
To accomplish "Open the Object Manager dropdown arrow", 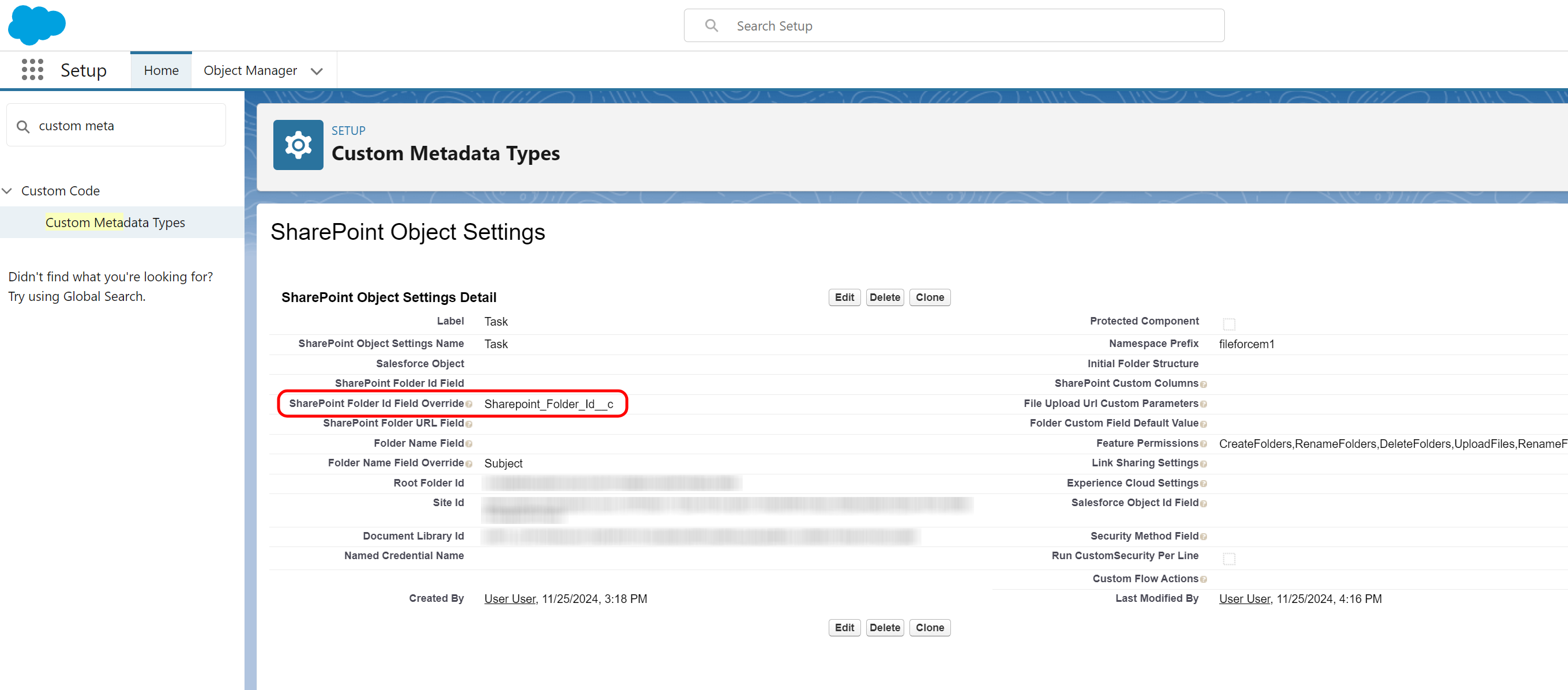I will [x=317, y=71].
